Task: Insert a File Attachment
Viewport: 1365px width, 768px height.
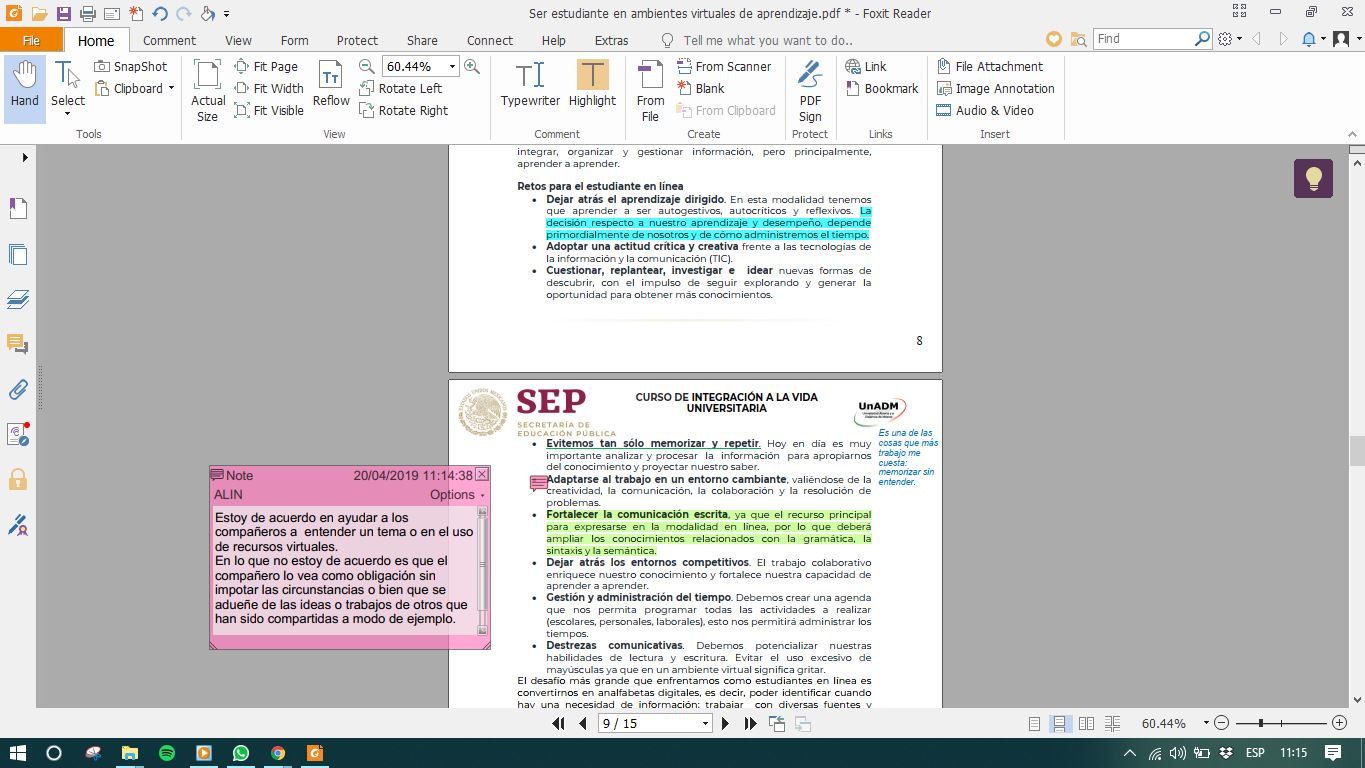Action: (990, 66)
